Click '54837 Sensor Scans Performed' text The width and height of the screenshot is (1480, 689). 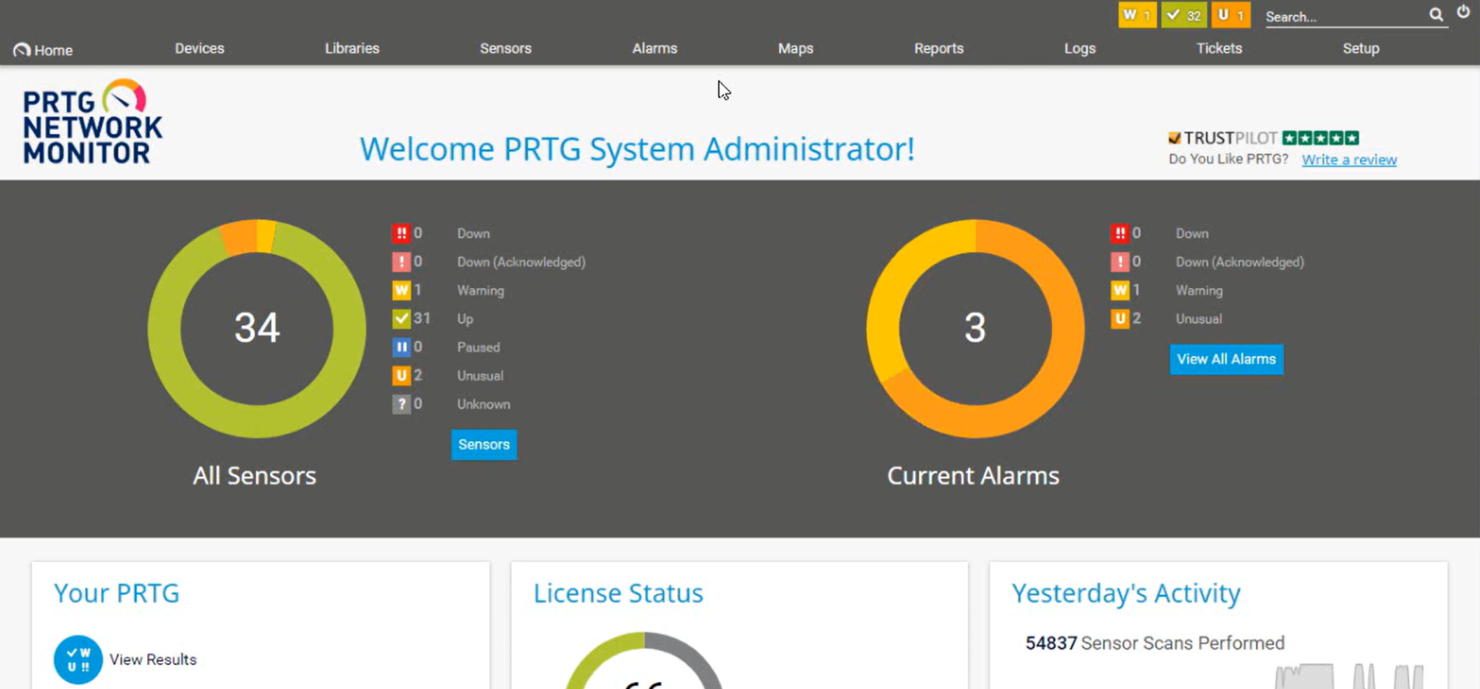[1155, 643]
